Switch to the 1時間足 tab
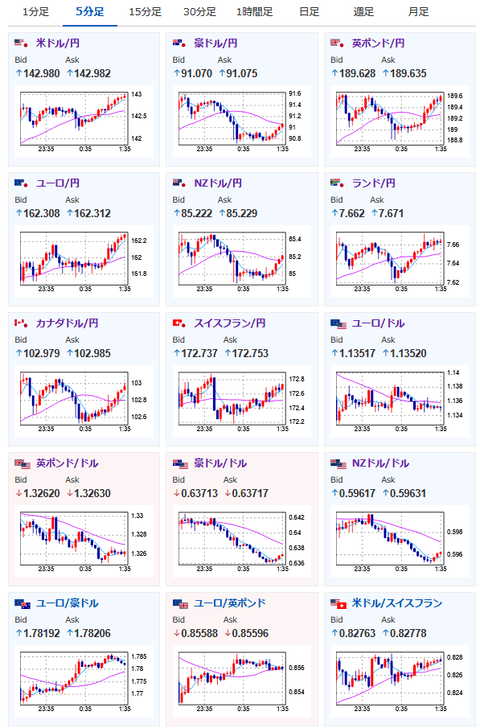This screenshot has height=728, width=480. tap(254, 12)
